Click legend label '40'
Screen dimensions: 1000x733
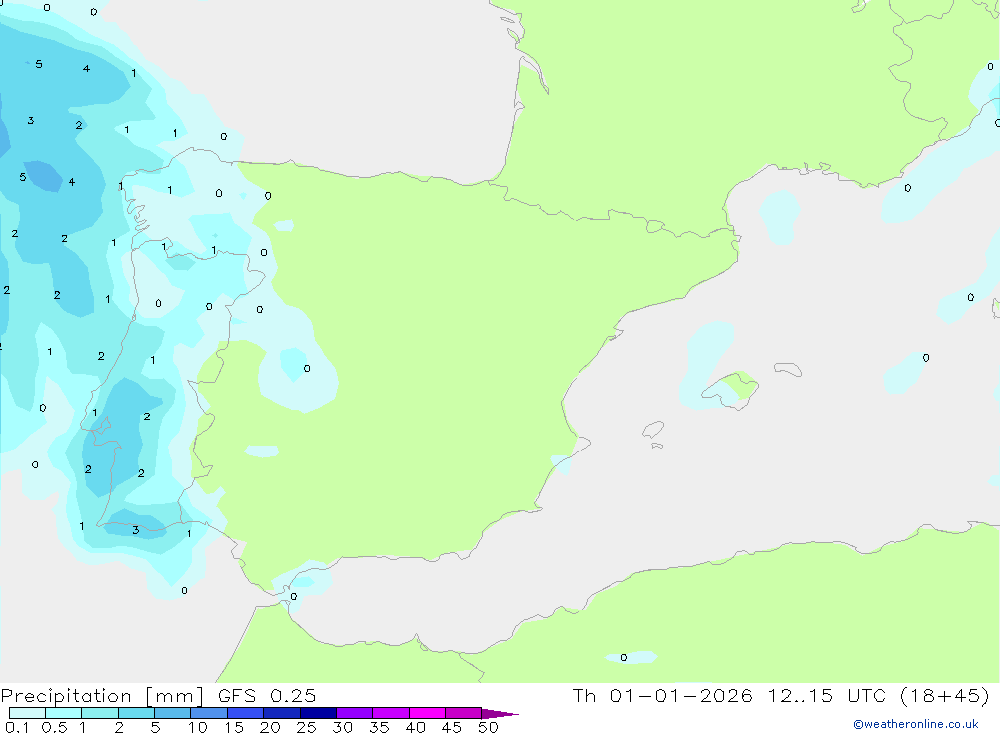[415, 727]
